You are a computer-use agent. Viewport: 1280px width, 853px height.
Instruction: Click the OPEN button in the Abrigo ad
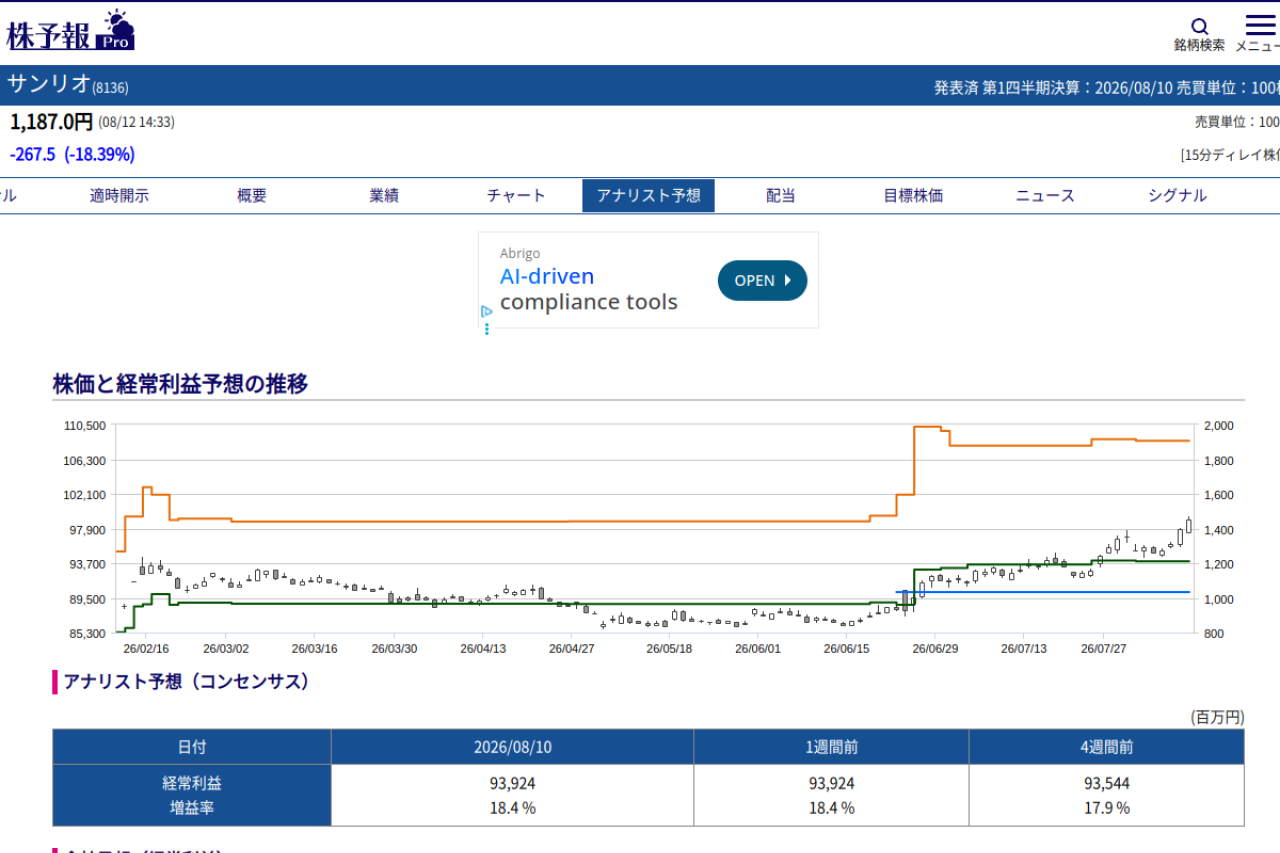click(762, 281)
